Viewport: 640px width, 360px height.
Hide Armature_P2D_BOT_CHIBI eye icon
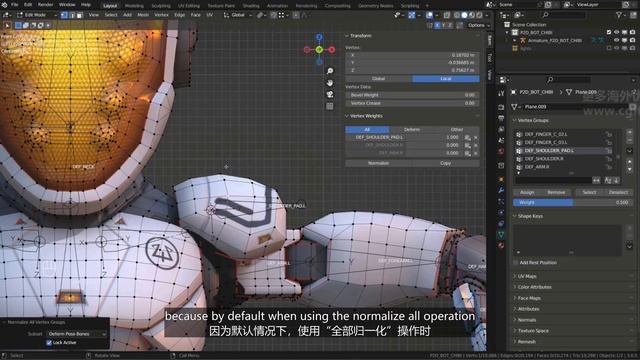[616, 40]
